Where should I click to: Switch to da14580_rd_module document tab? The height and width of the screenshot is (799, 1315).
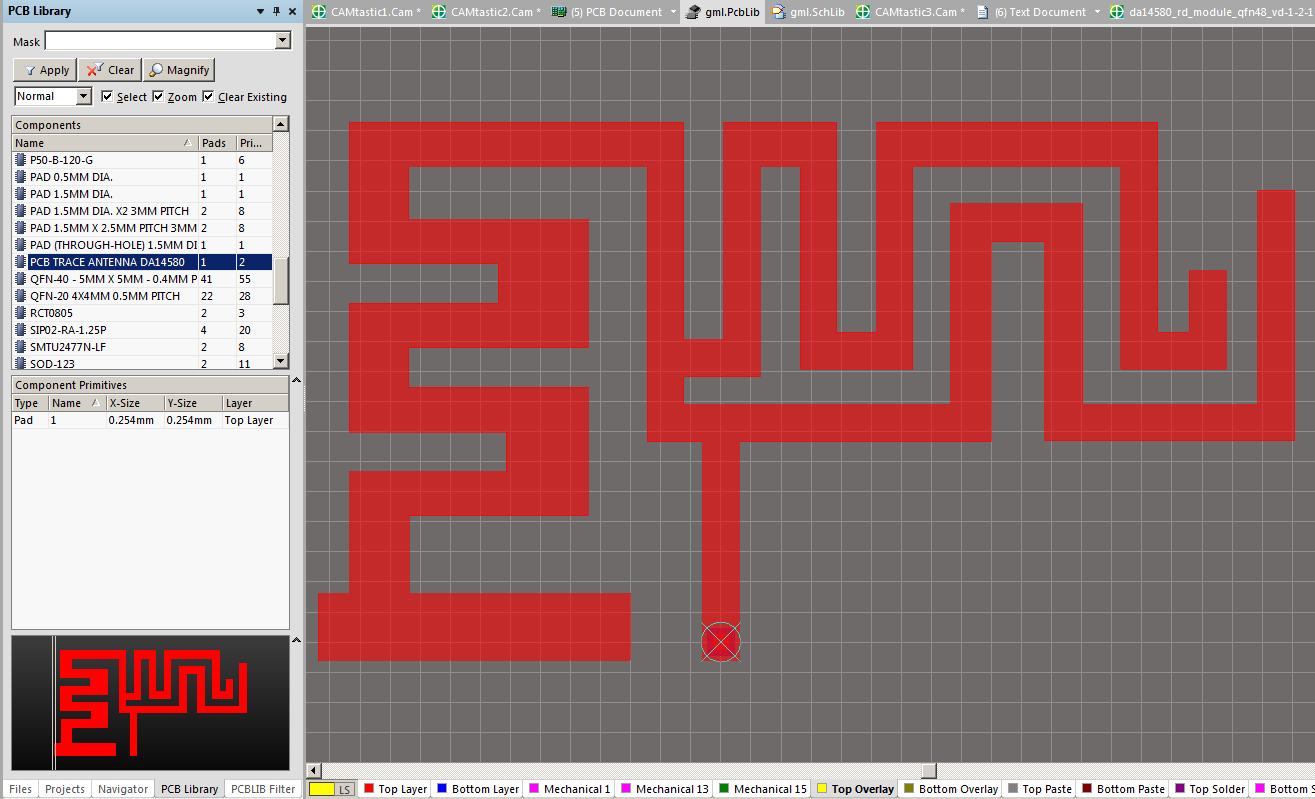(1210, 12)
